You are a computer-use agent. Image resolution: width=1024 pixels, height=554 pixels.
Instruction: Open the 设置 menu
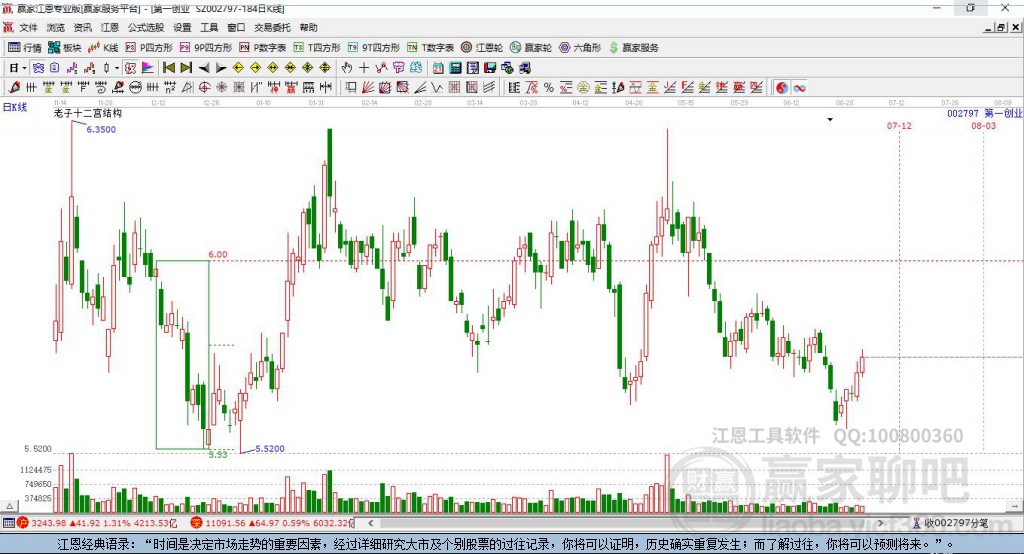(x=182, y=27)
